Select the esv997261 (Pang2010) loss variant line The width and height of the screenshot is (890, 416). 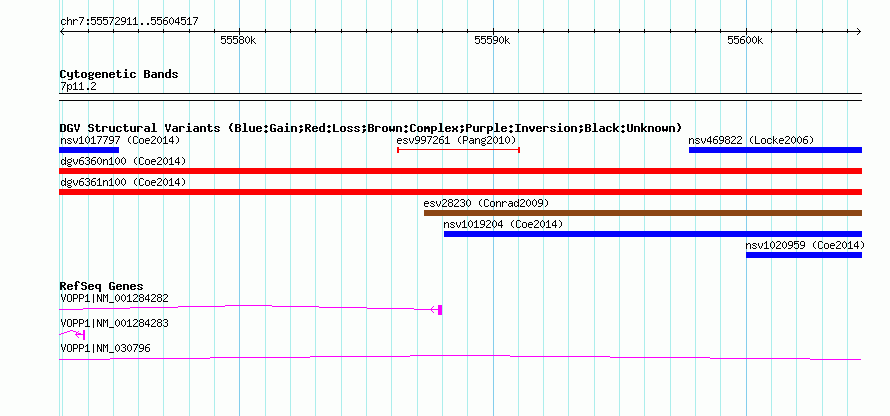point(459,150)
